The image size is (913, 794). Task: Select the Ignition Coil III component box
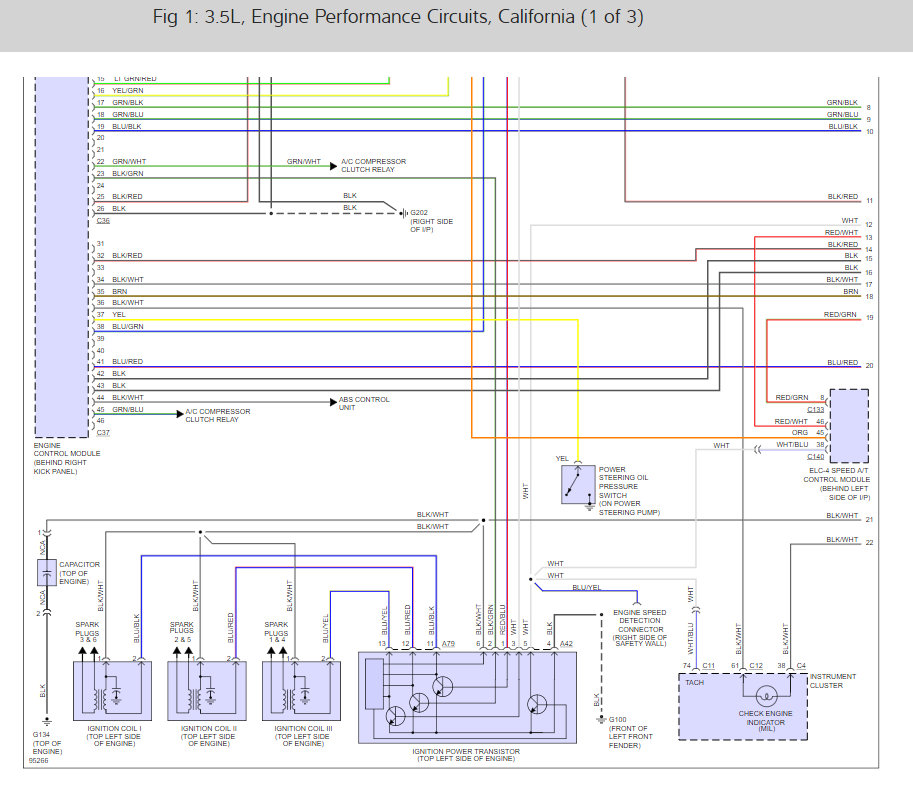pyautogui.click(x=302, y=690)
